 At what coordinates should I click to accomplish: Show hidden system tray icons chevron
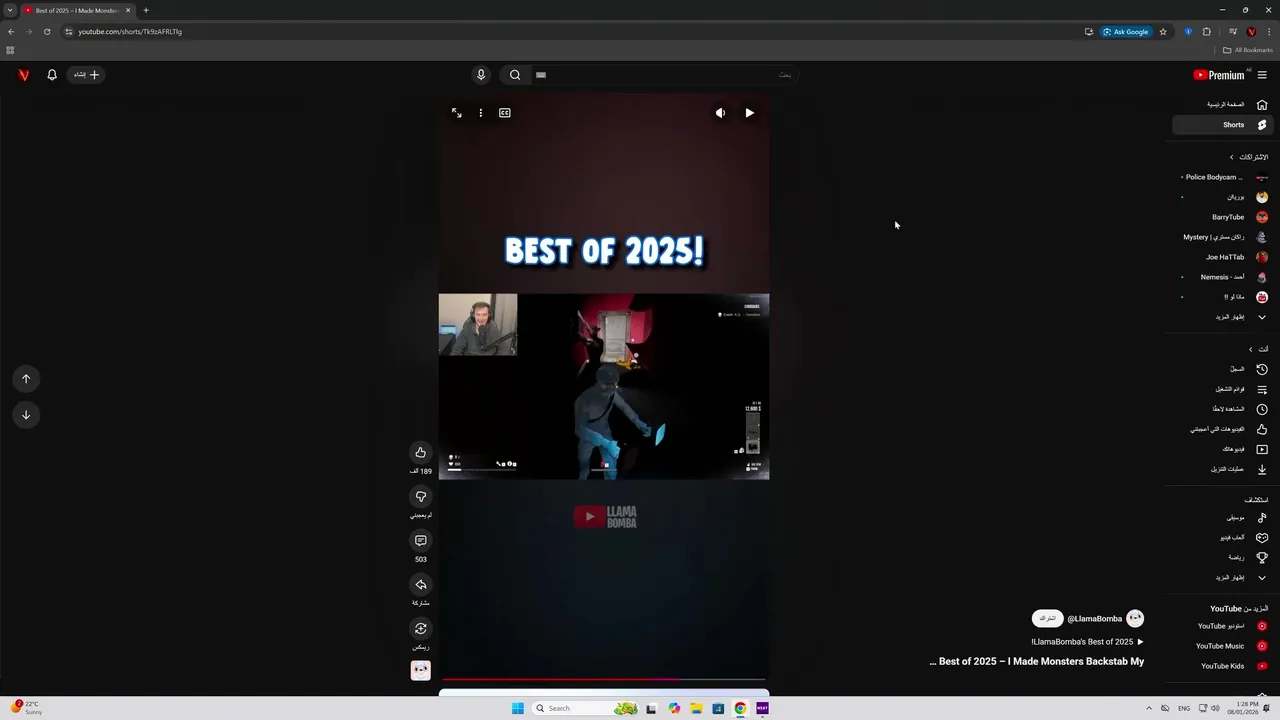pyautogui.click(x=1148, y=708)
